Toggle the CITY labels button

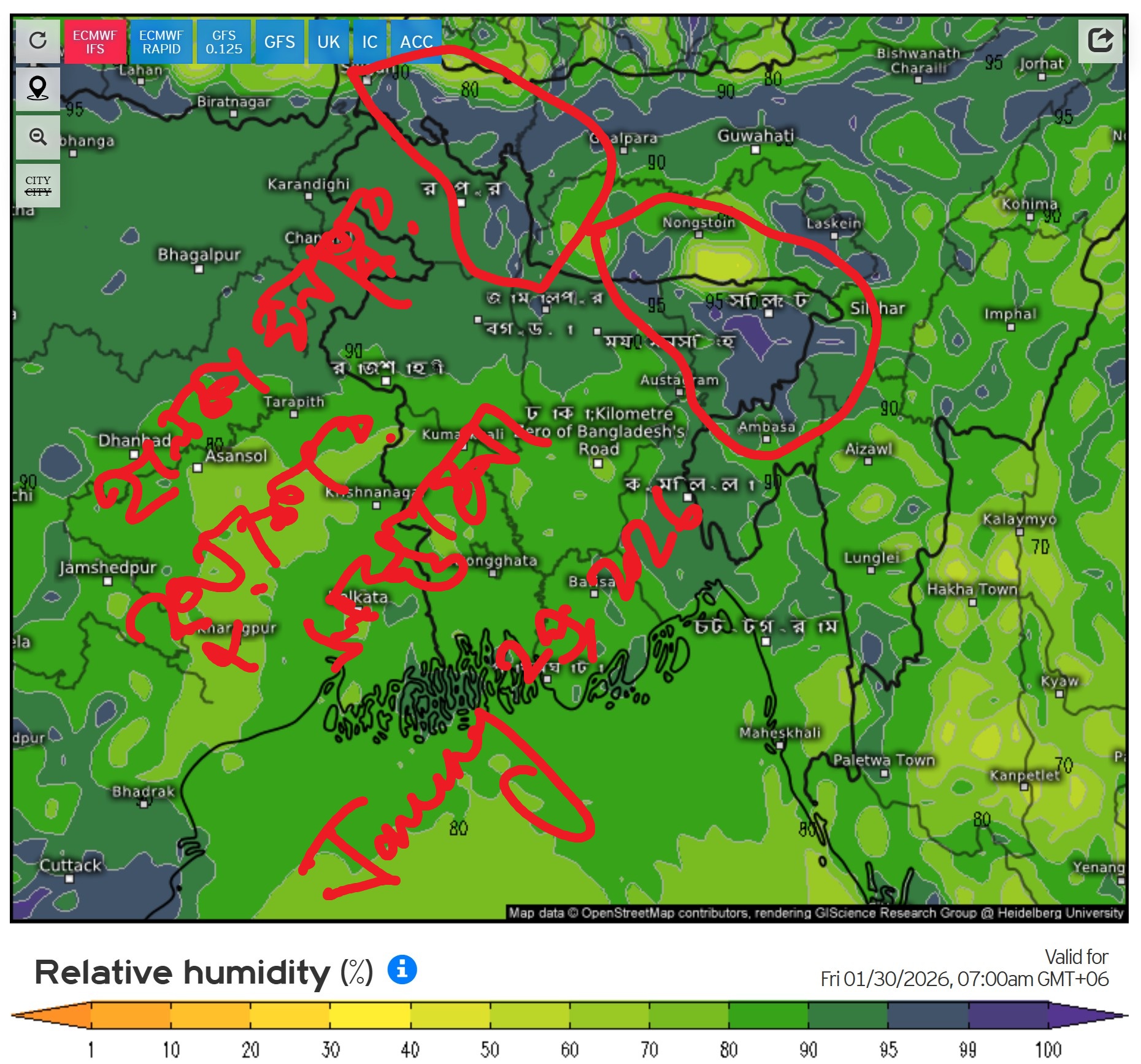pos(37,185)
